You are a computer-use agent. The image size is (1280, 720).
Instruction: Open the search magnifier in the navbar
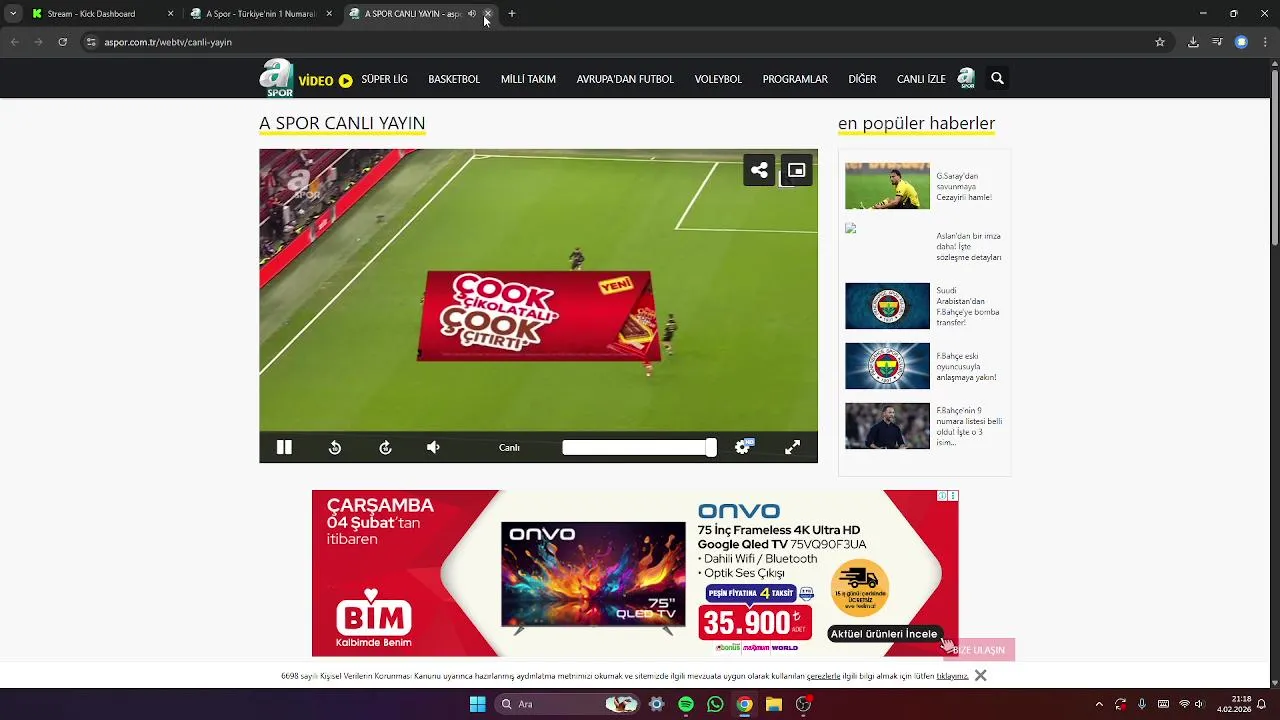coord(997,78)
